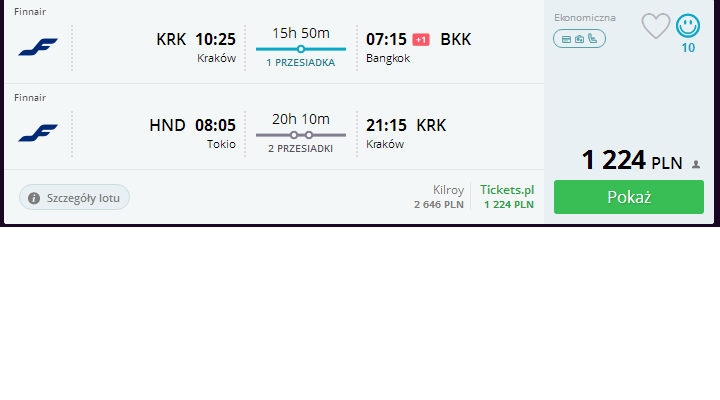Show the offer with green Pokaż button
This screenshot has height=400, width=720.
[x=629, y=197]
